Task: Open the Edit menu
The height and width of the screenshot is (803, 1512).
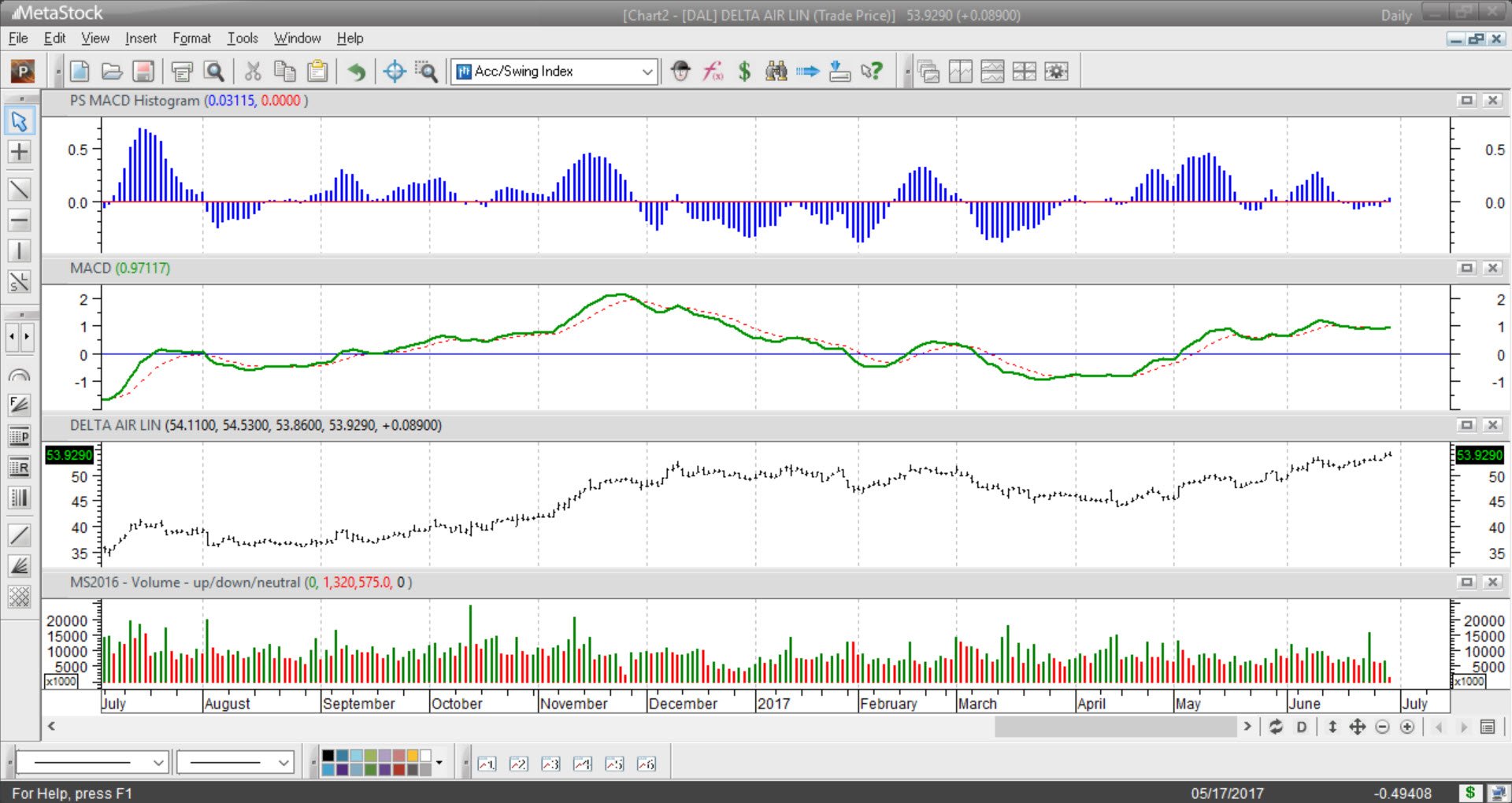Action: click(54, 38)
